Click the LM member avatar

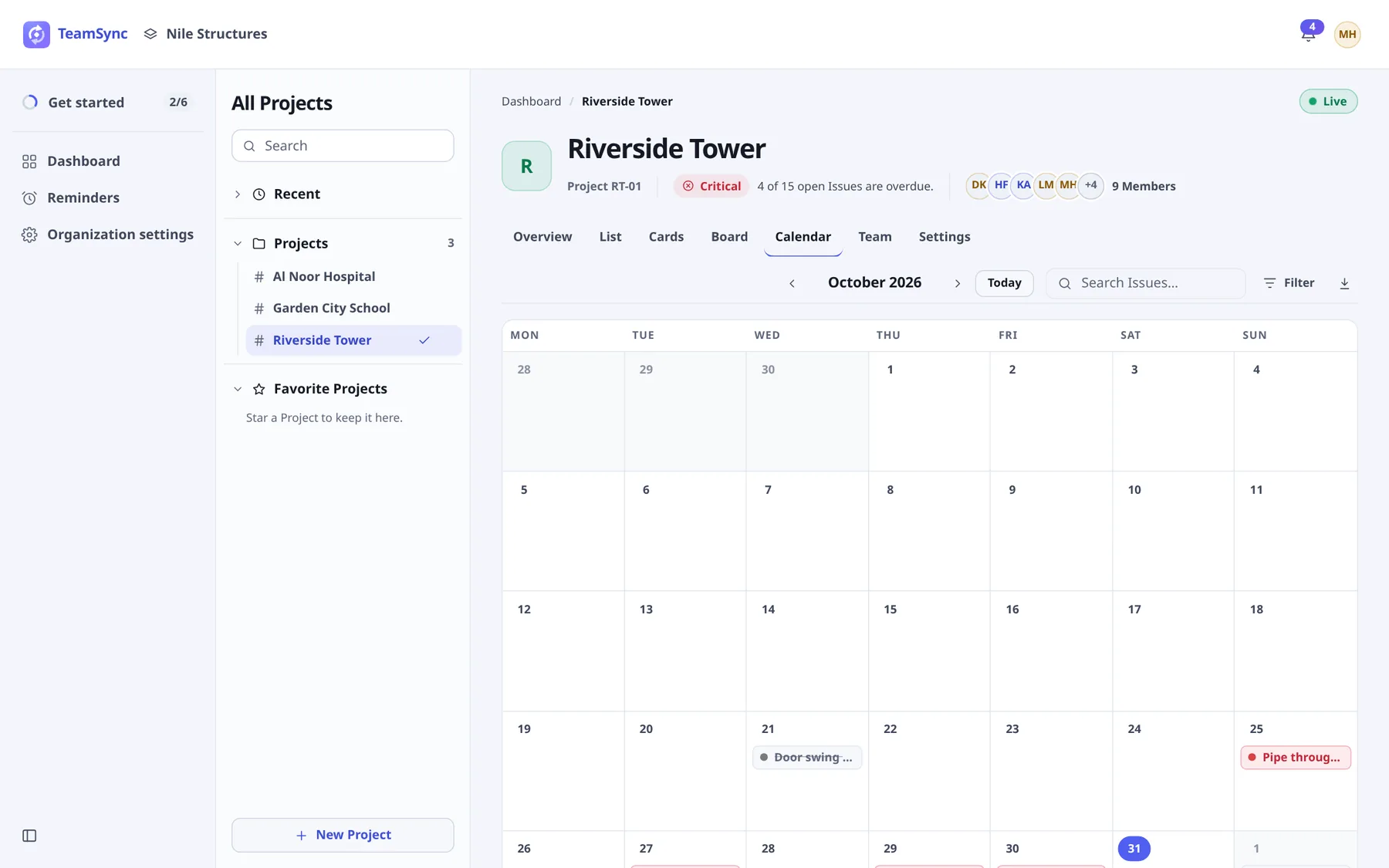pos(1046,185)
